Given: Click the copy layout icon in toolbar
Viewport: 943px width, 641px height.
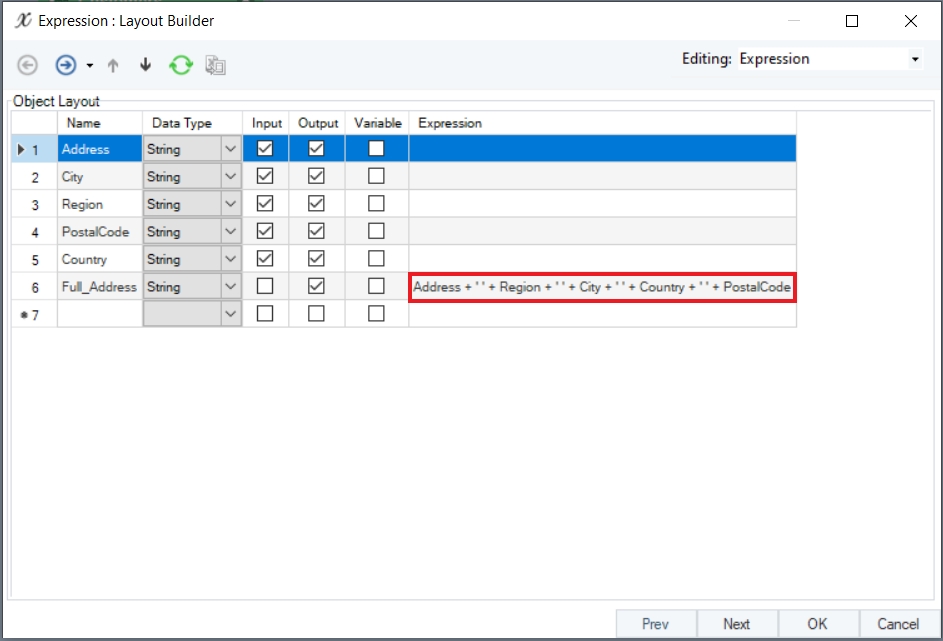Looking at the screenshot, I should pyautogui.click(x=215, y=65).
